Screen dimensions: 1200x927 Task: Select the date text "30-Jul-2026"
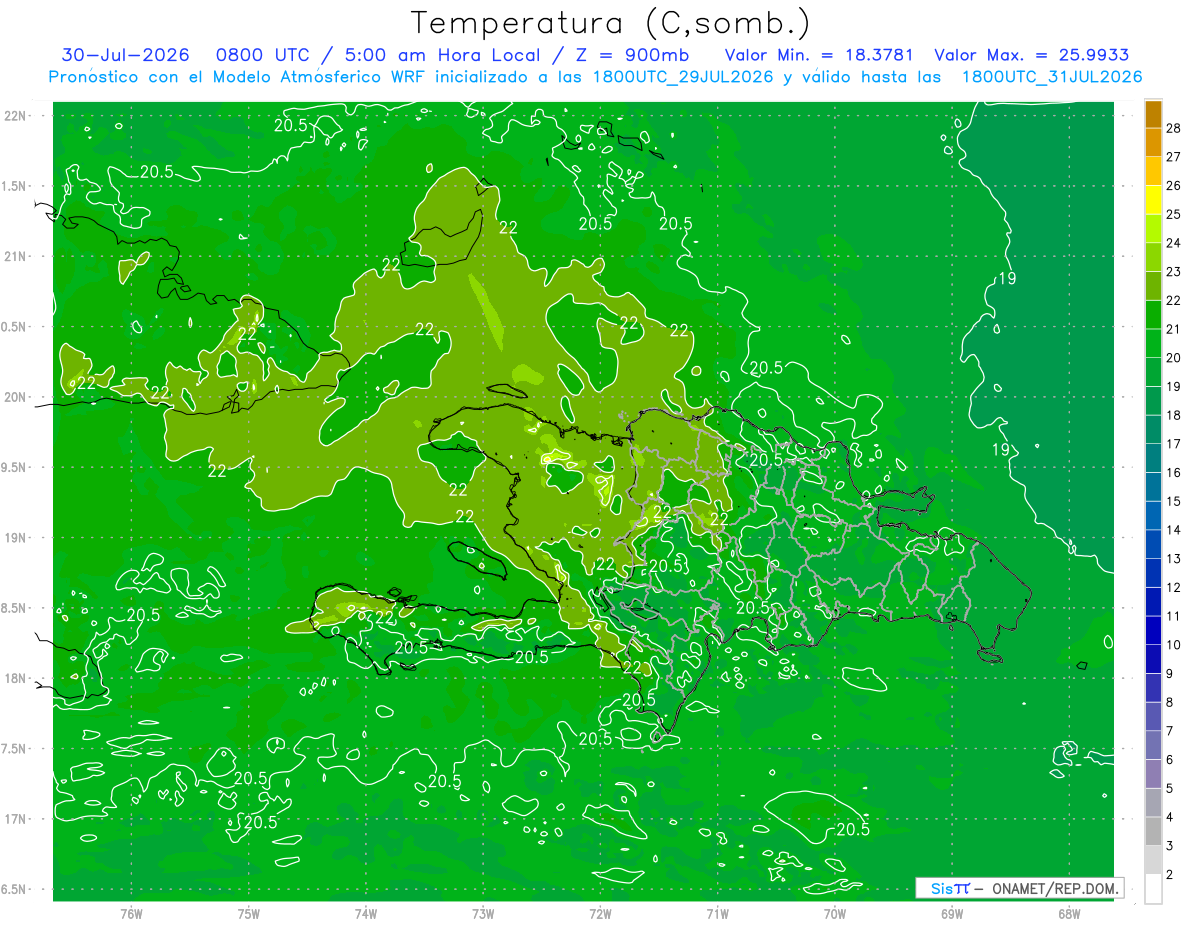coord(123,56)
